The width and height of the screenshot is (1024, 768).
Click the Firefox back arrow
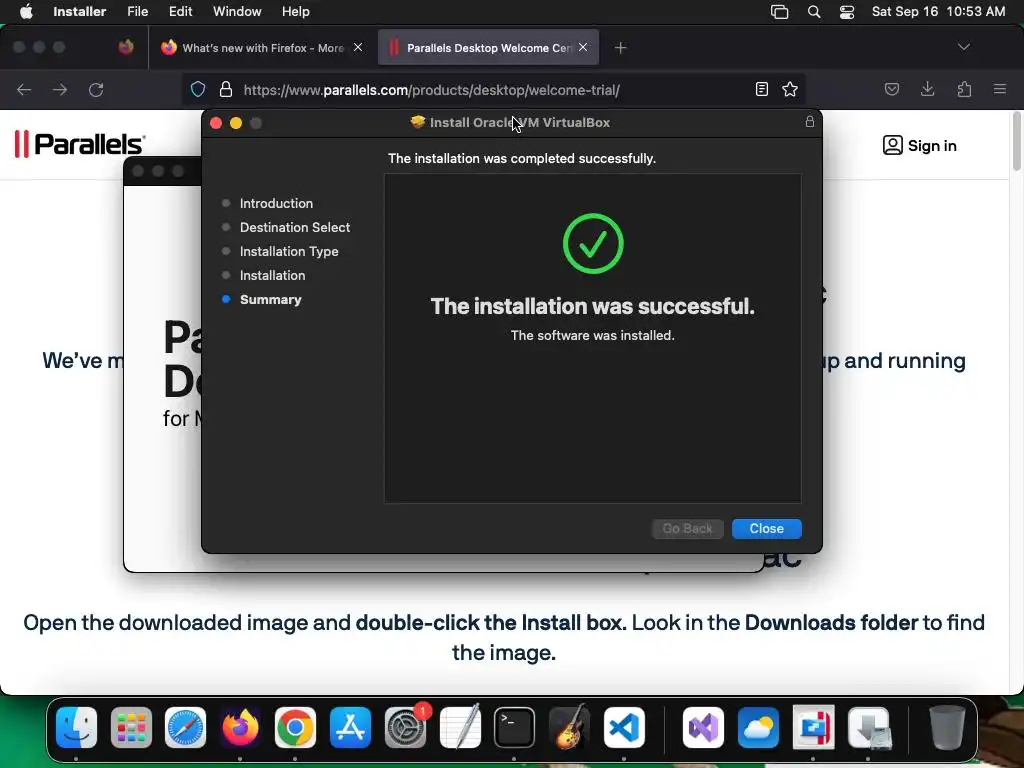click(x=24, y=89)
